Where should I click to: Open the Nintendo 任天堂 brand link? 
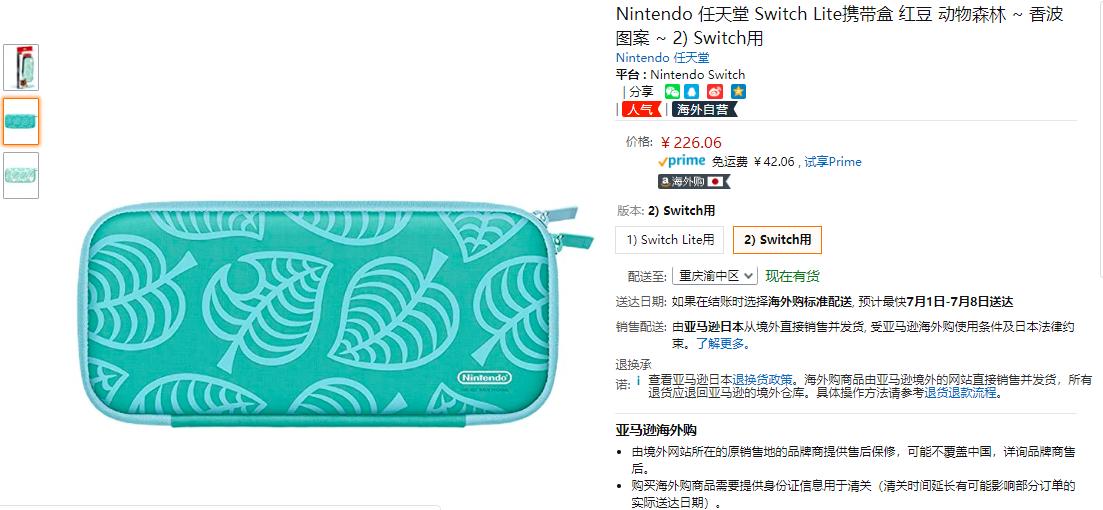[663, 58]
